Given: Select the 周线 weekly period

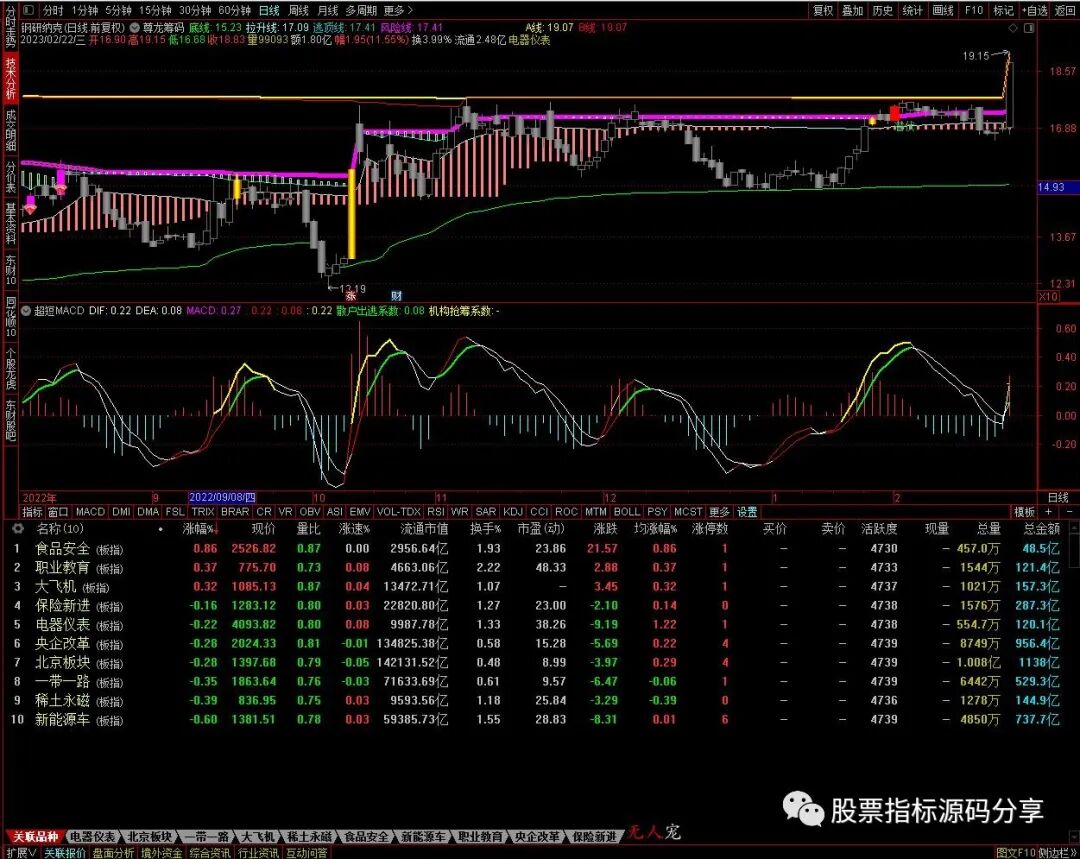Looking at the screenshot, I should (x=298, y=10).
